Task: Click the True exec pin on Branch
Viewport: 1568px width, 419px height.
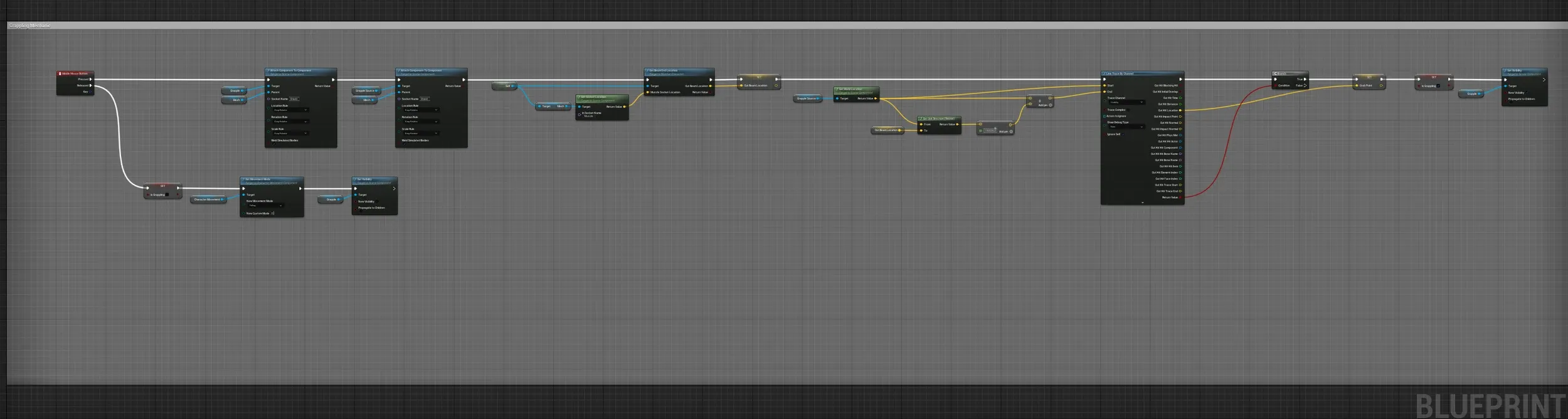Action: [x=1305, y=79]
